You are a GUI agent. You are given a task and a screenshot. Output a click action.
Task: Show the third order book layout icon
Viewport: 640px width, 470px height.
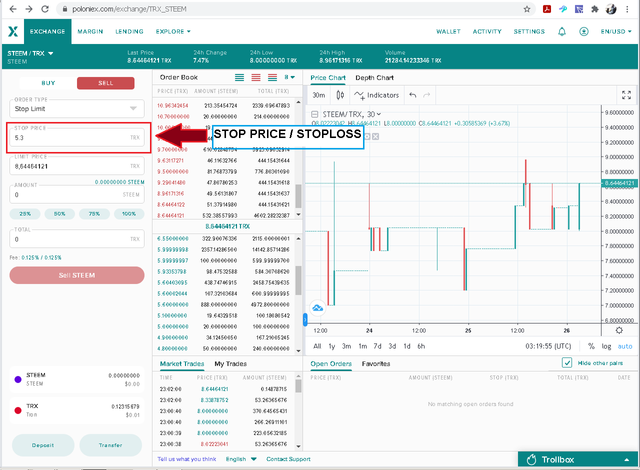click(x=272, y=77)
